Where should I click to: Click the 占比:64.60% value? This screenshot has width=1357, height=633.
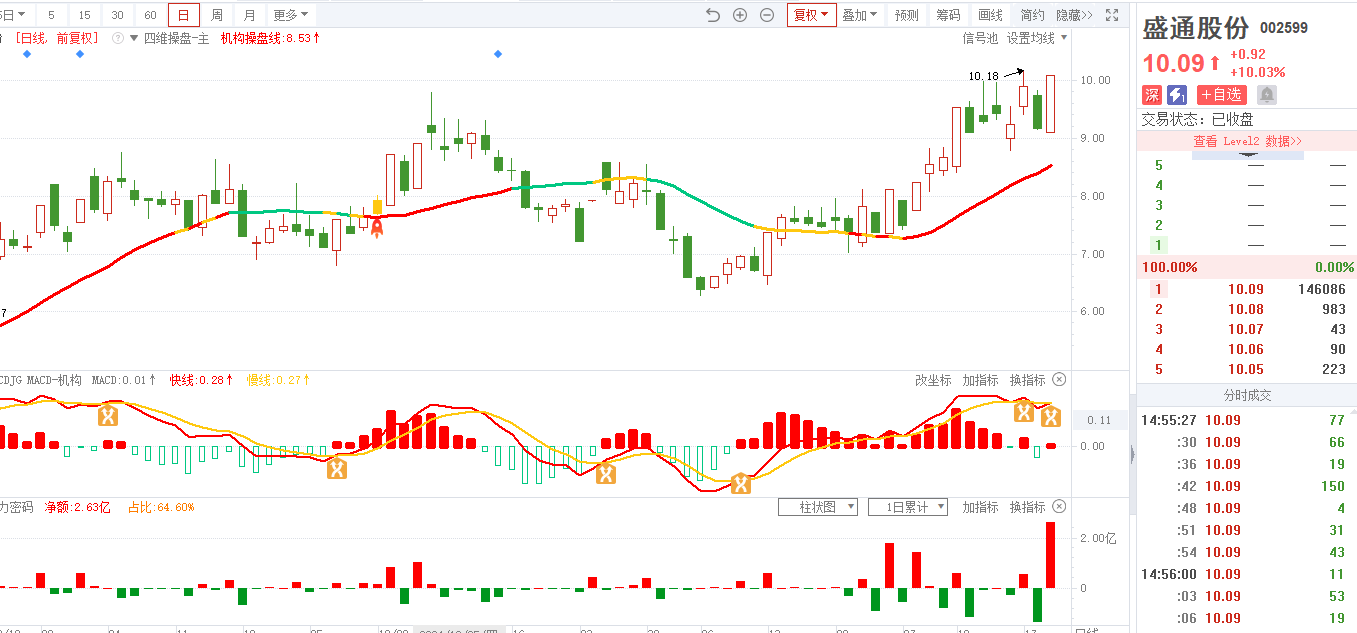point(160,507)
